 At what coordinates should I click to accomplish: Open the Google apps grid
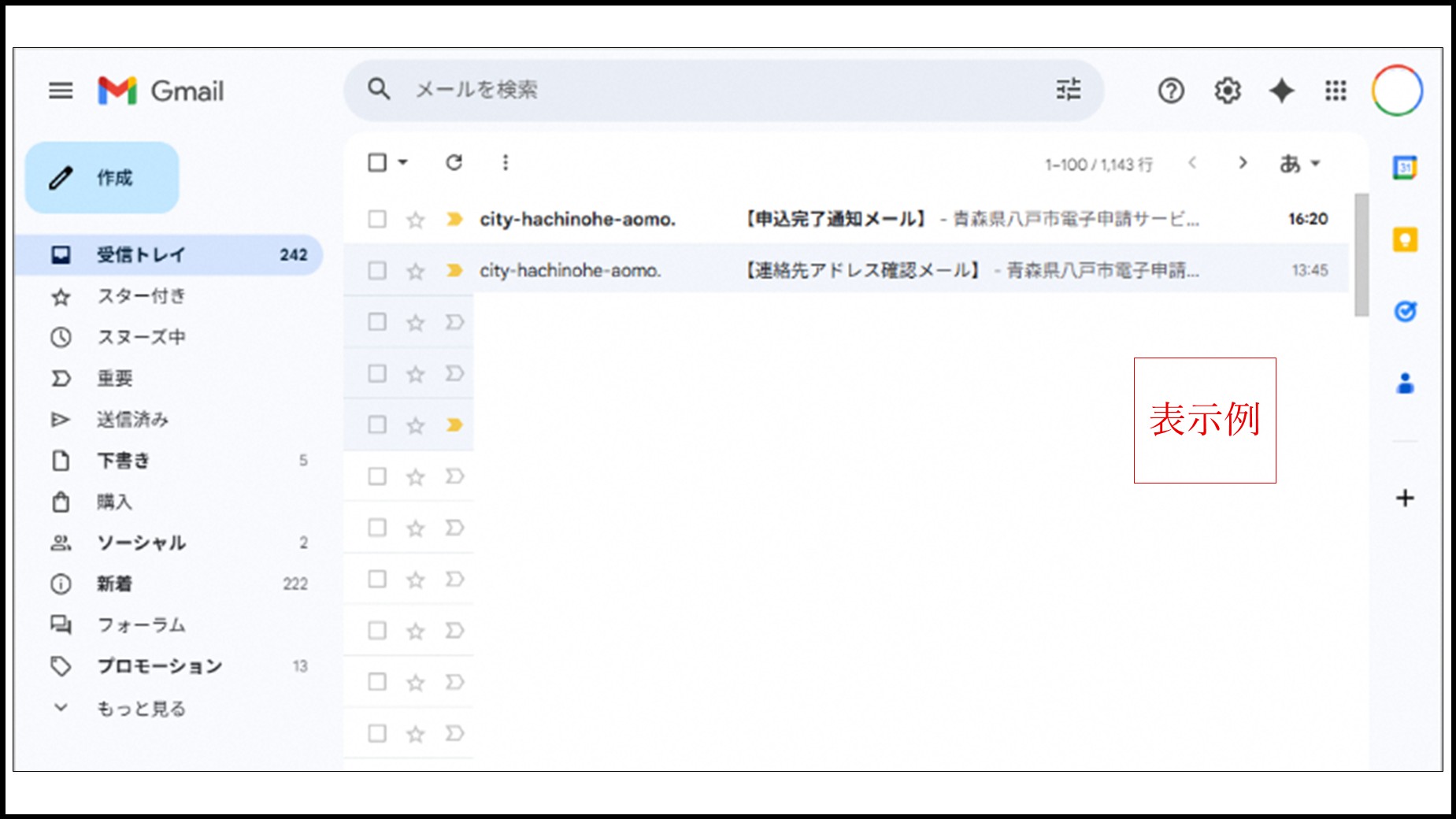click(1336, 91)
